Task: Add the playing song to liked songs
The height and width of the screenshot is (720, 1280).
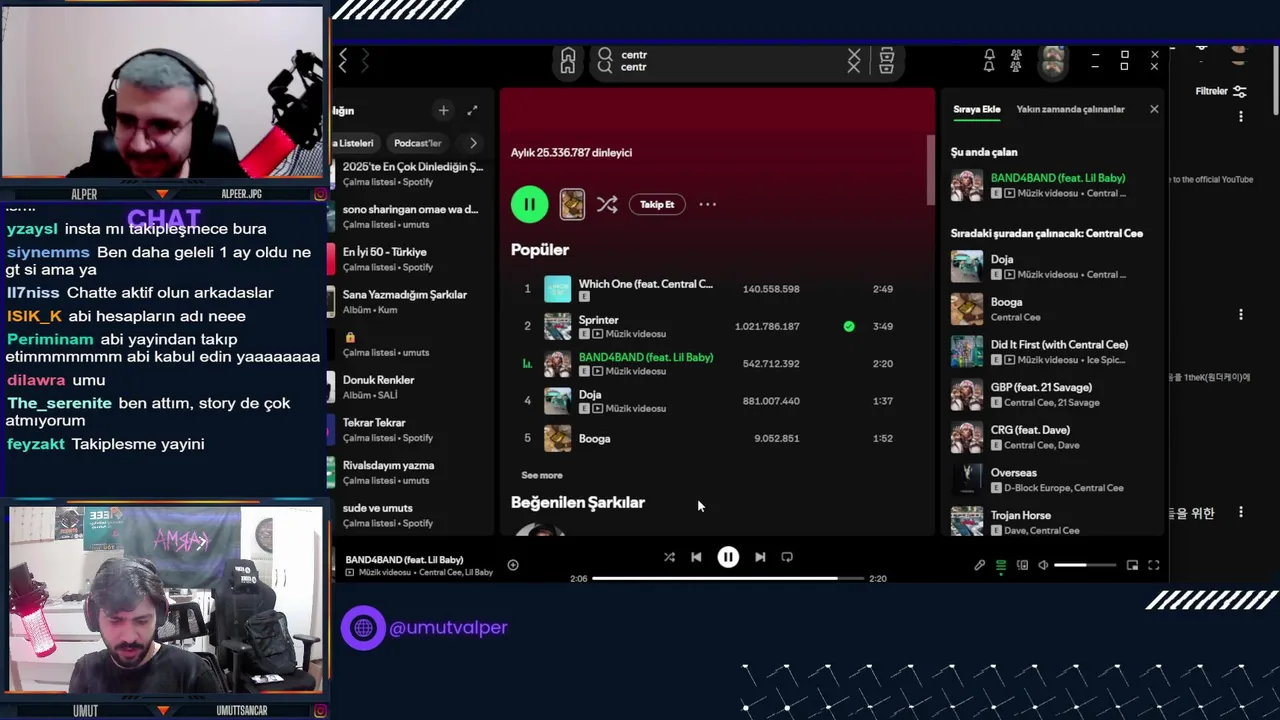Action: pos(513,565)
